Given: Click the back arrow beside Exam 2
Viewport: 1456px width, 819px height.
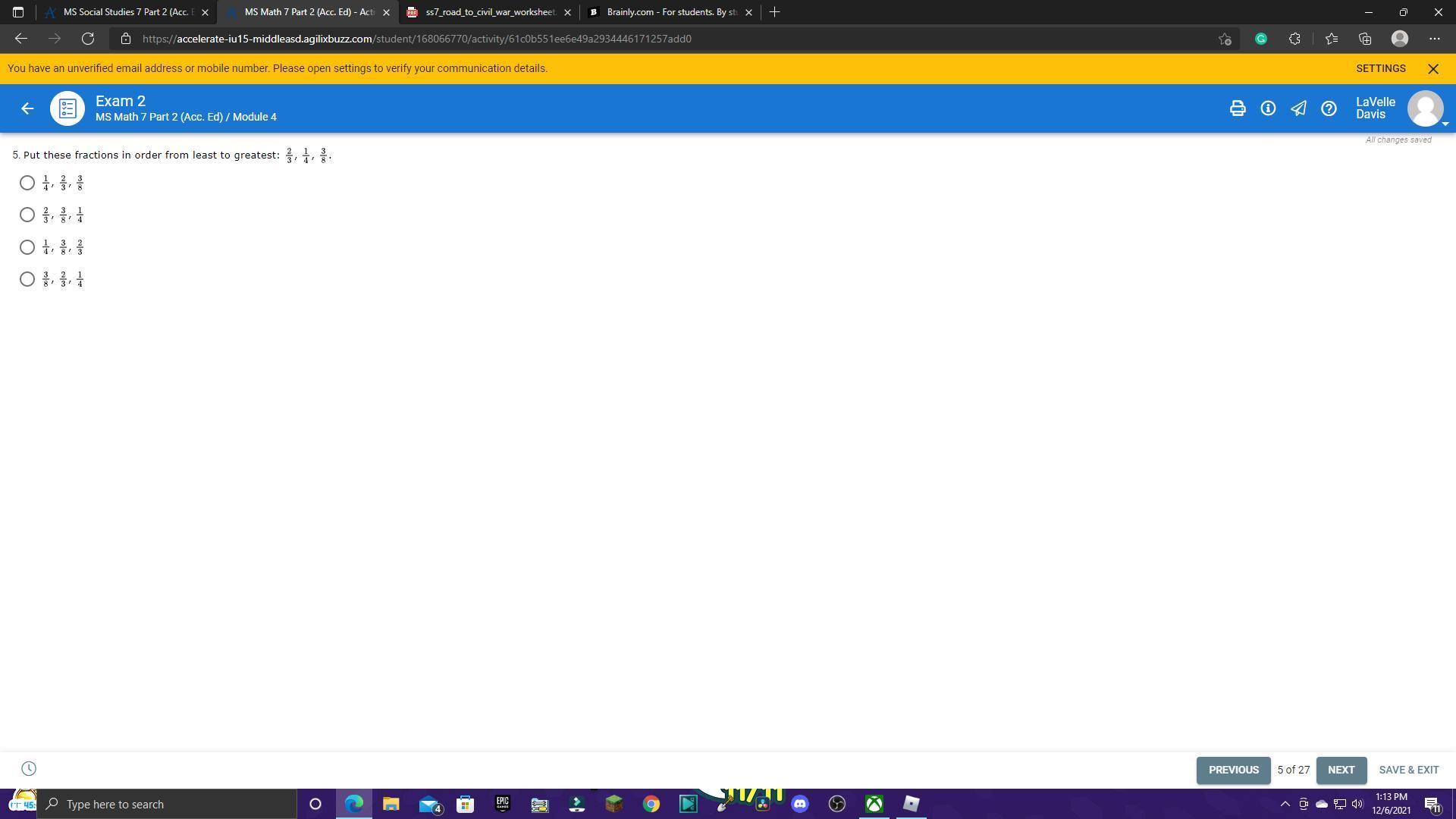Looking at the screenshot, I should [x=27, y=108].
